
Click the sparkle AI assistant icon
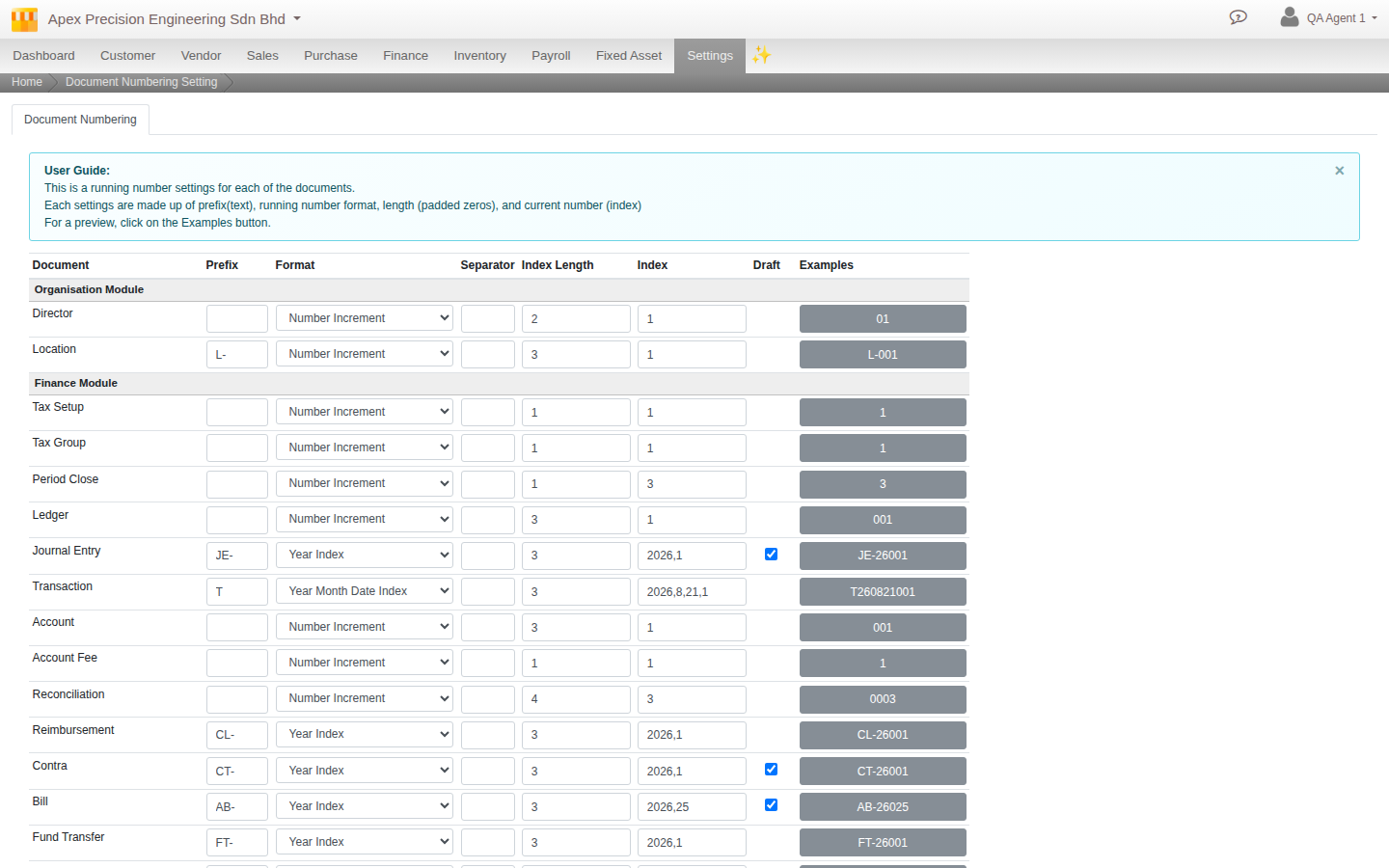(x=762, y=55)
